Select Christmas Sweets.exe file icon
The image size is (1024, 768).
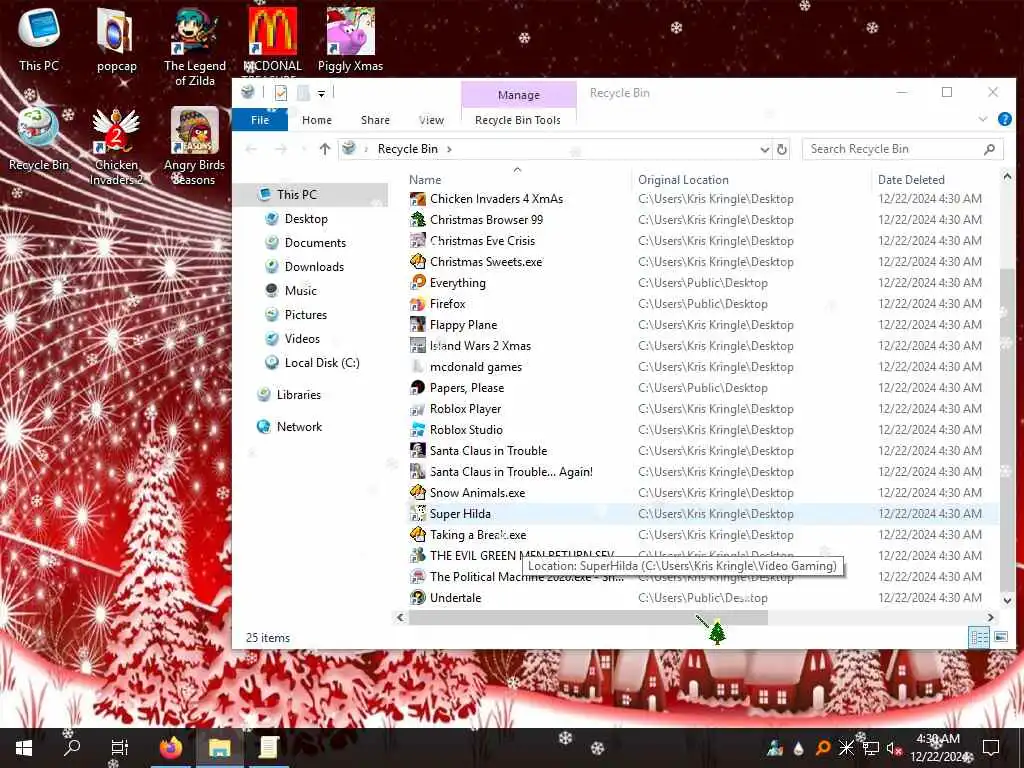418,262
